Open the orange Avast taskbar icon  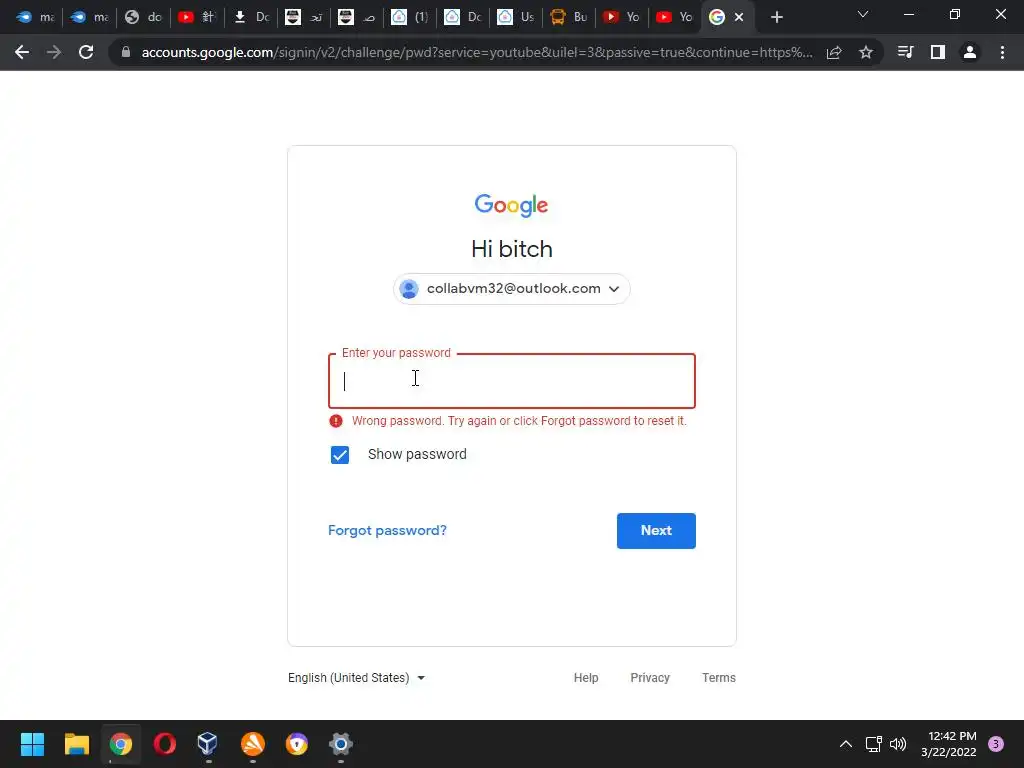point(253,744)
